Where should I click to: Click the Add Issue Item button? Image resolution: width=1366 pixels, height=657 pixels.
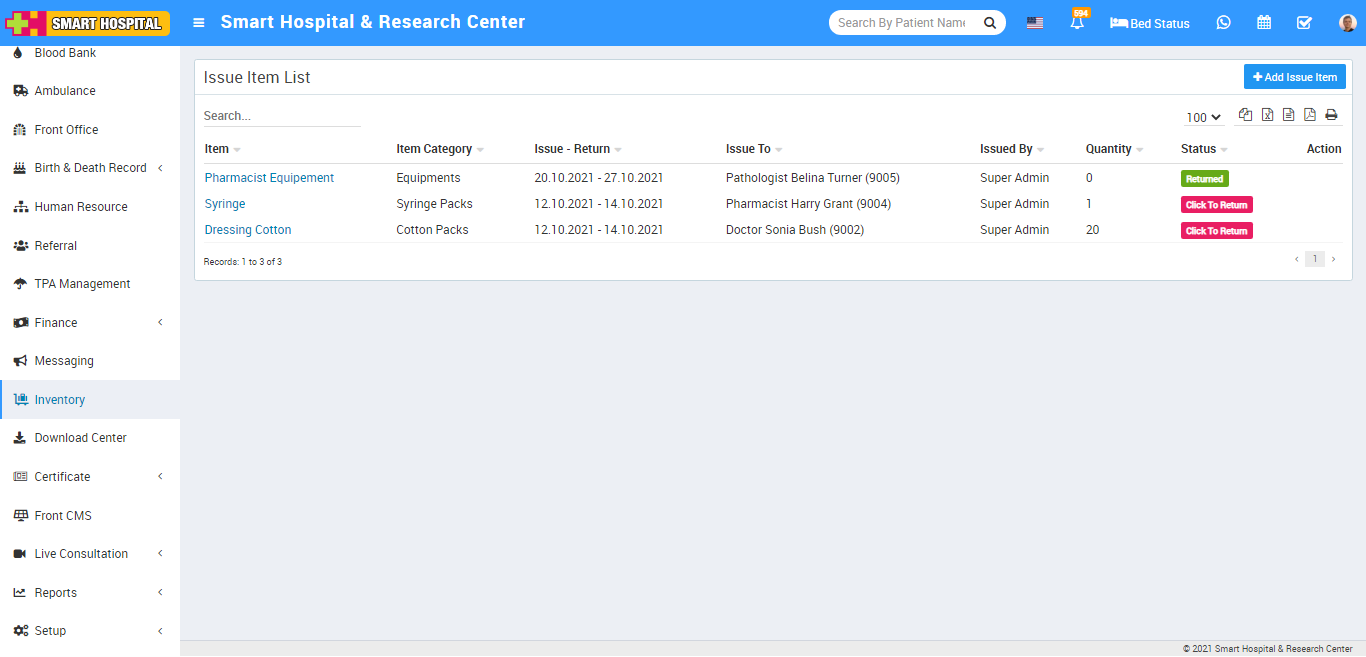1294,77
